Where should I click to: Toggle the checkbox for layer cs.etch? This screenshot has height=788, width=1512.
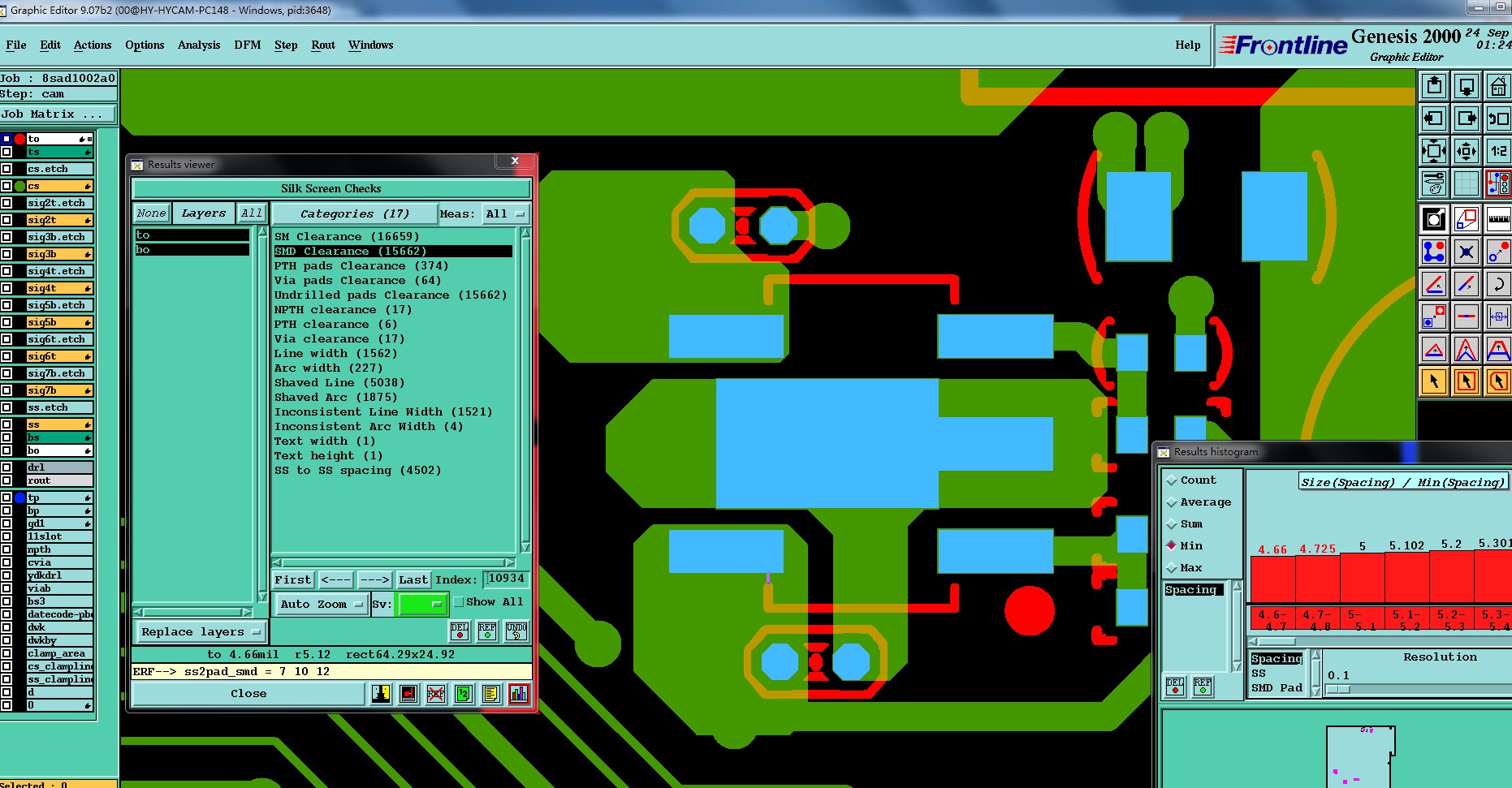click(x=6, y=169)
